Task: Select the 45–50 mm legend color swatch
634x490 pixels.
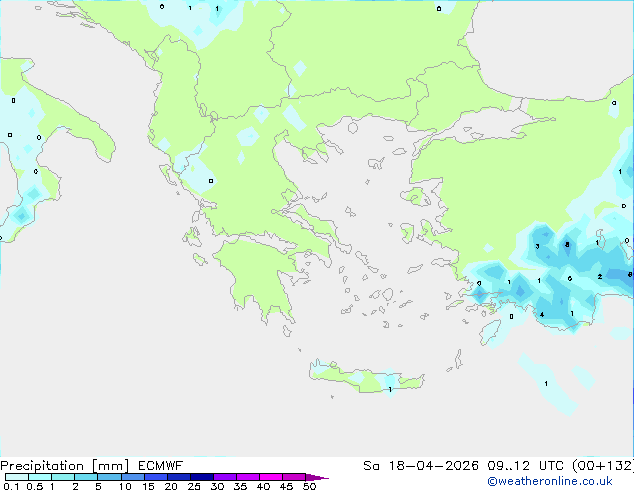Action: pyautogui.click(x=294, y=477)
